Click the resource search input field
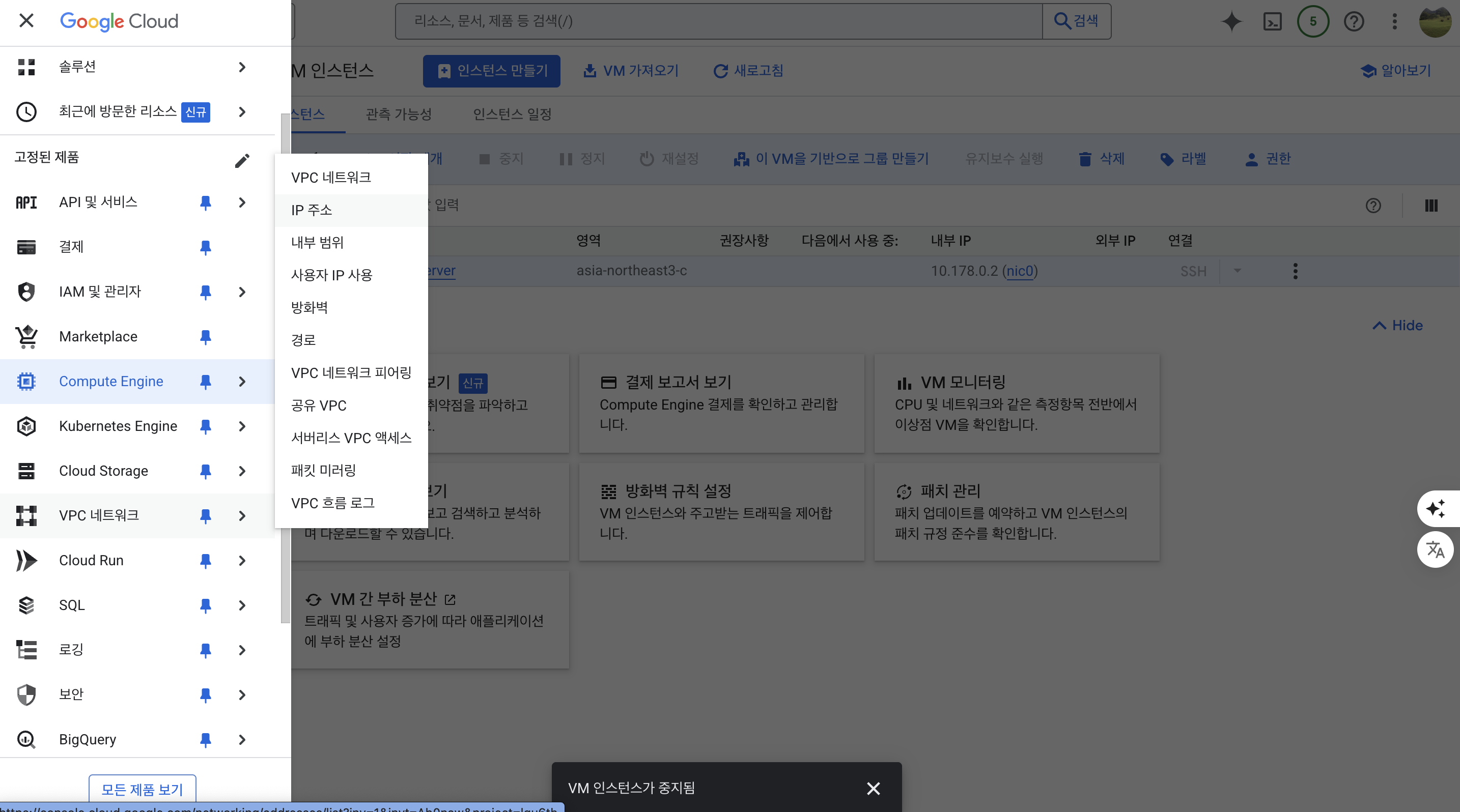This screenshot has width=1460, height=812. pos(718,21)
